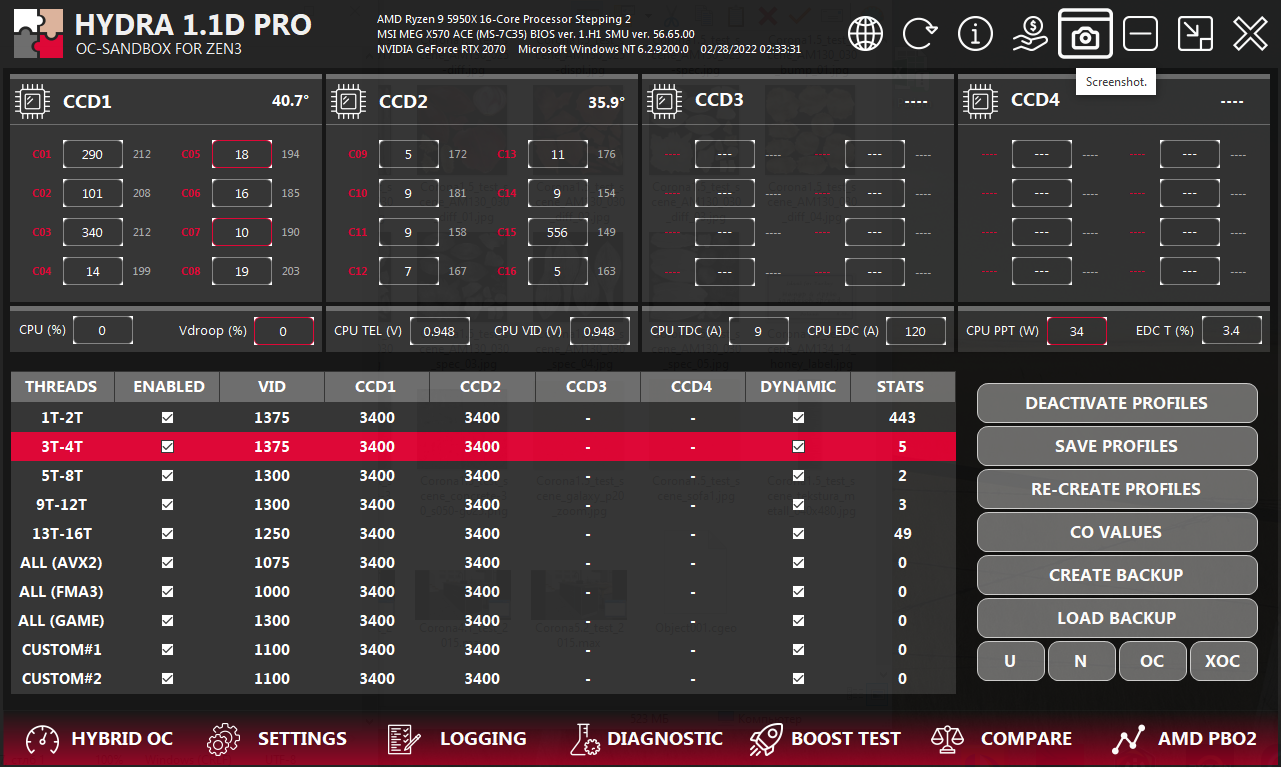
Task: Click the Settings gears icon
Action: pos(224,740)
